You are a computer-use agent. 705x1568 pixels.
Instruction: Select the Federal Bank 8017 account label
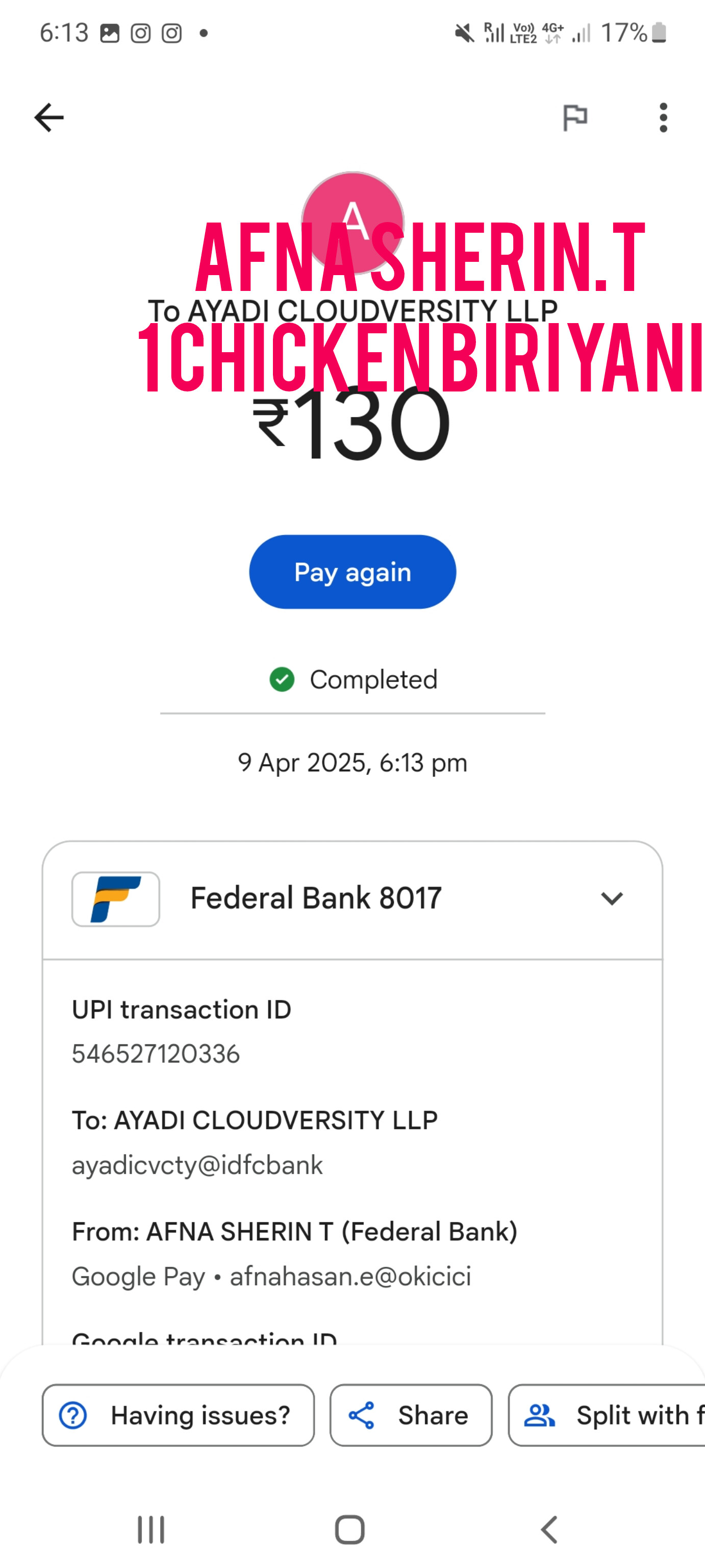316,898
